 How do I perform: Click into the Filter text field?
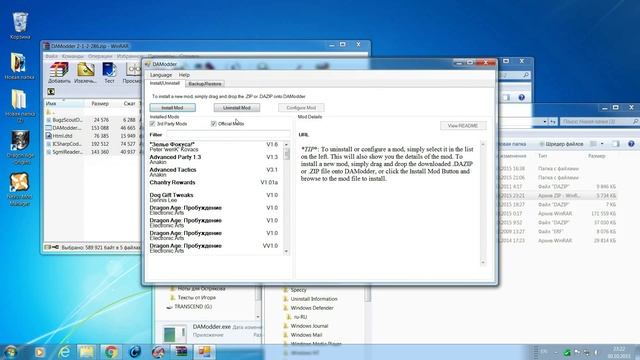pyautogui.click(x=229, y=134)
